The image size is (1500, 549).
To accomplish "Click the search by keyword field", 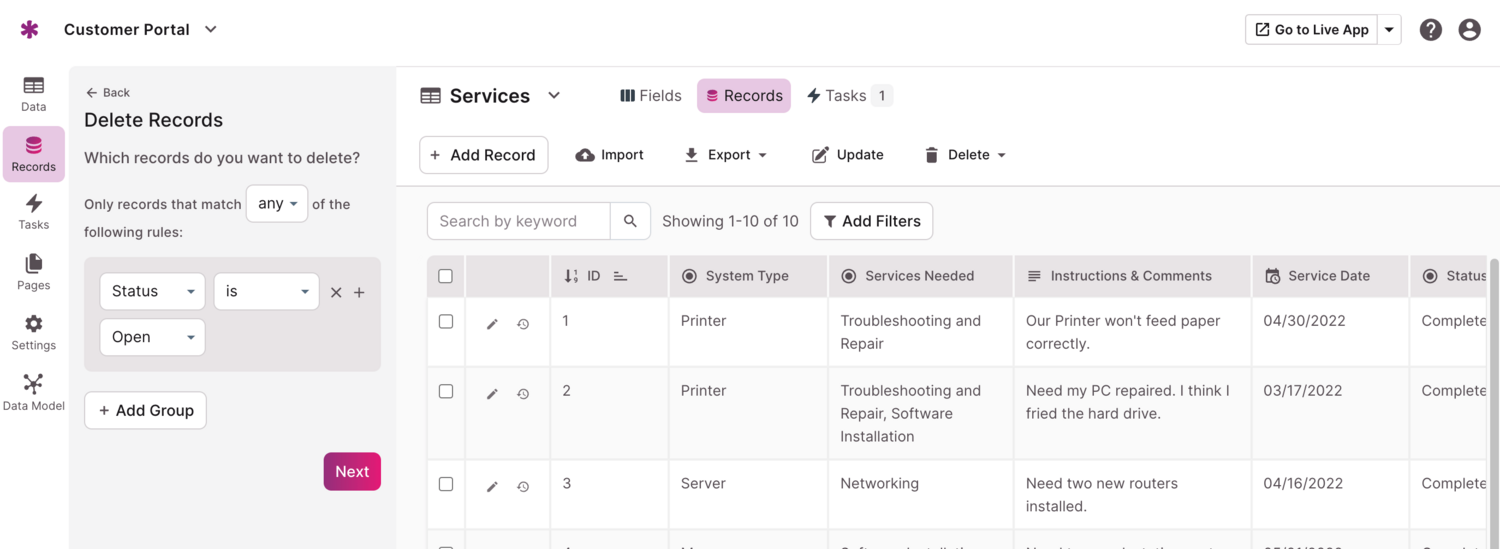I will click(518, 221).
